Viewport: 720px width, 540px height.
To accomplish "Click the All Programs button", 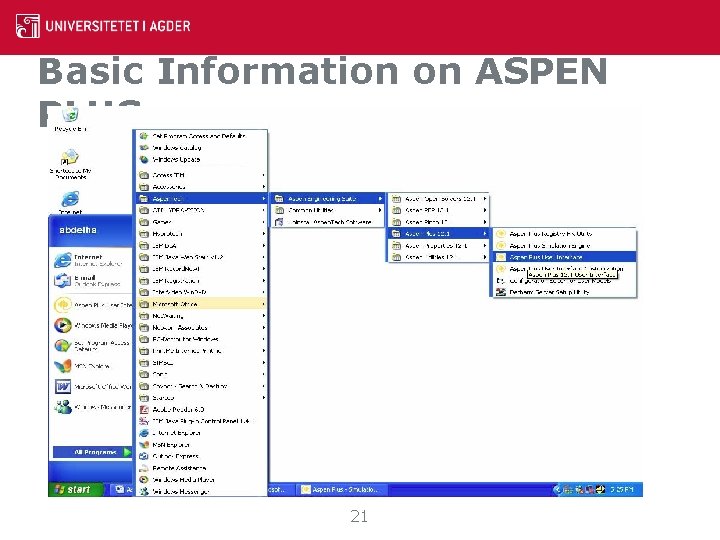I will point(93,452).
